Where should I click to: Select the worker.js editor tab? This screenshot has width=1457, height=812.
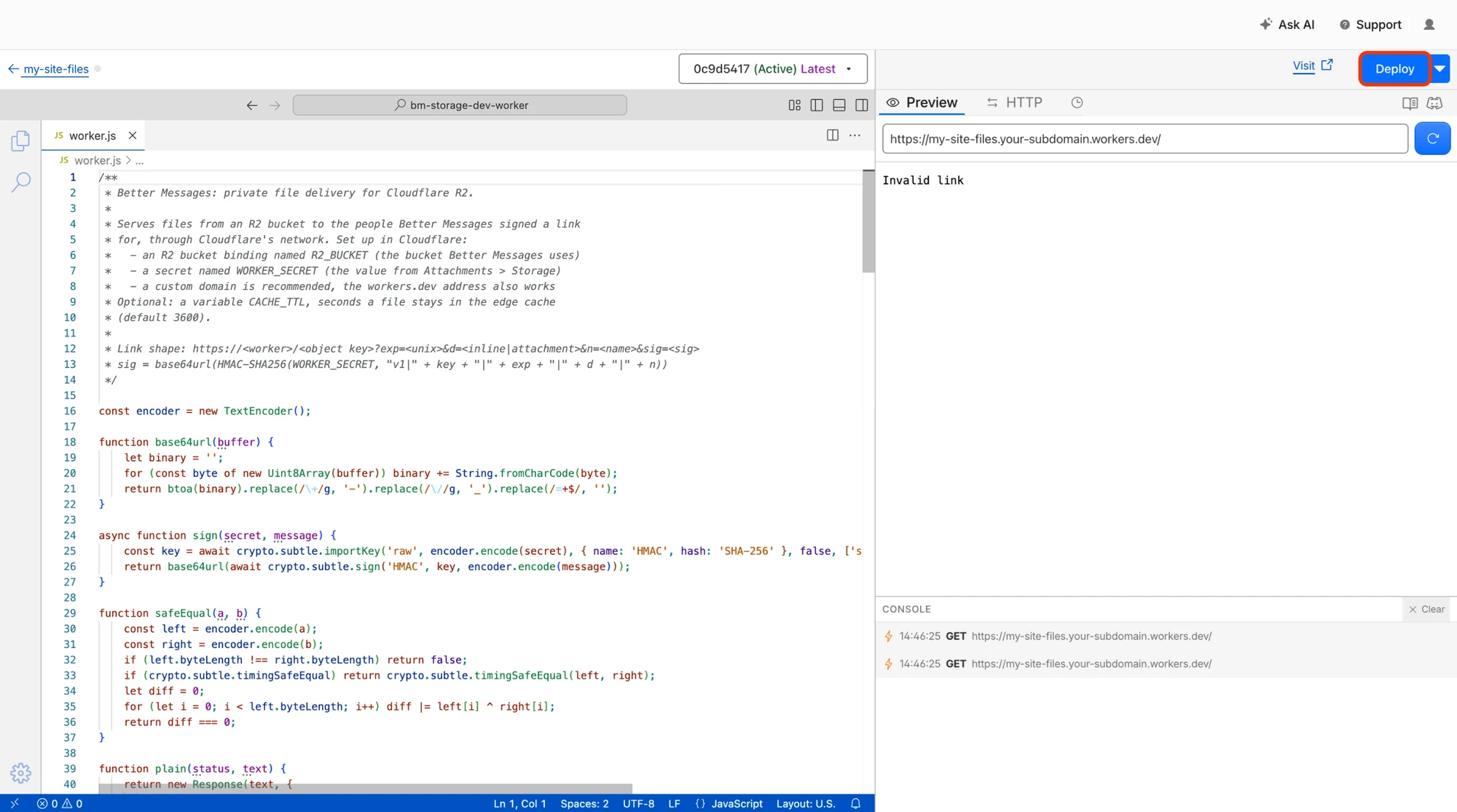click(93, 135)
